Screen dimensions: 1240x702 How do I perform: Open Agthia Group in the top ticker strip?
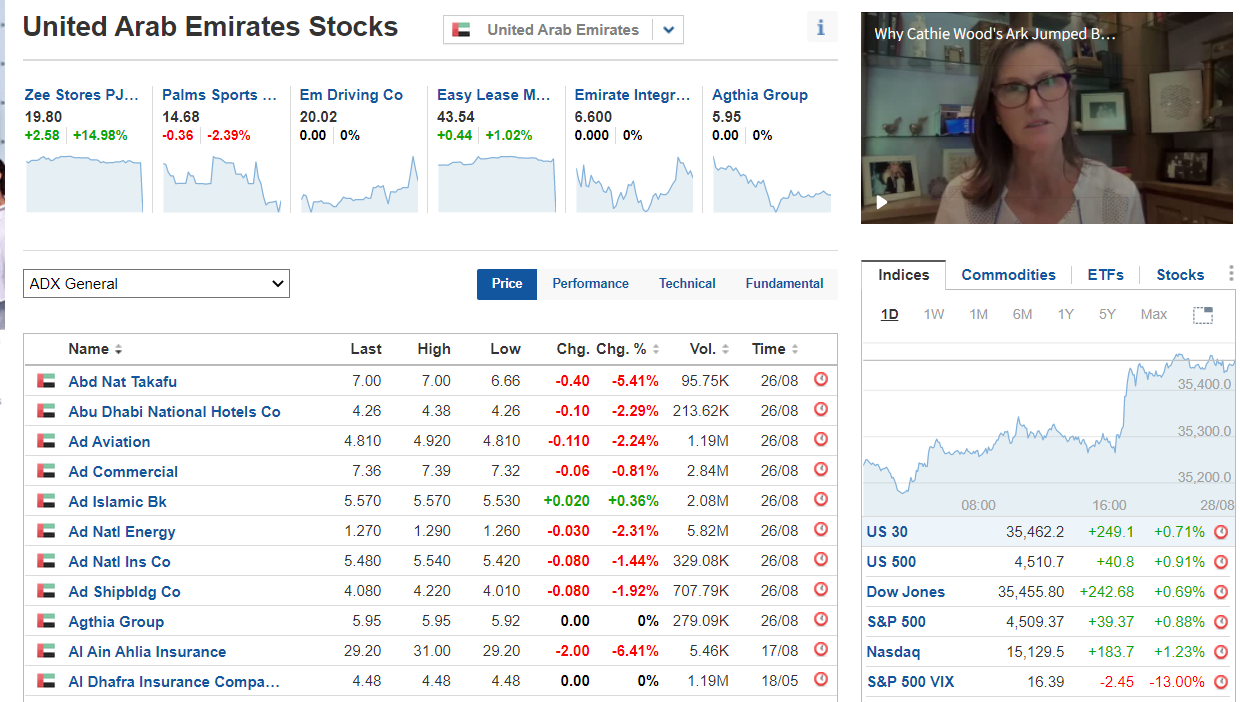[x=760, y=95]
